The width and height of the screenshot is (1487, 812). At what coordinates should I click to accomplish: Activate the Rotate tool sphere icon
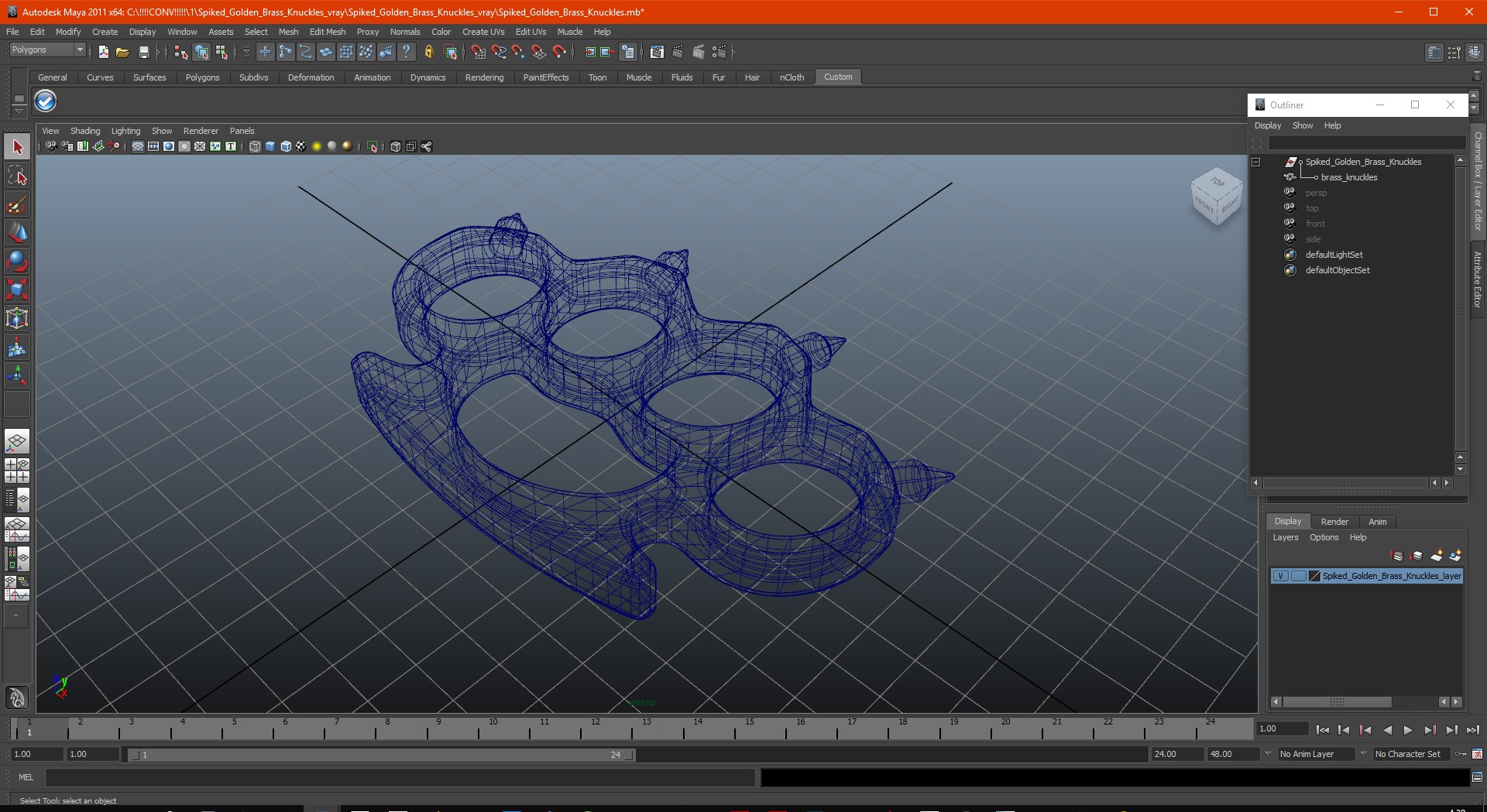pyautogui.click(x=17, y=262)
